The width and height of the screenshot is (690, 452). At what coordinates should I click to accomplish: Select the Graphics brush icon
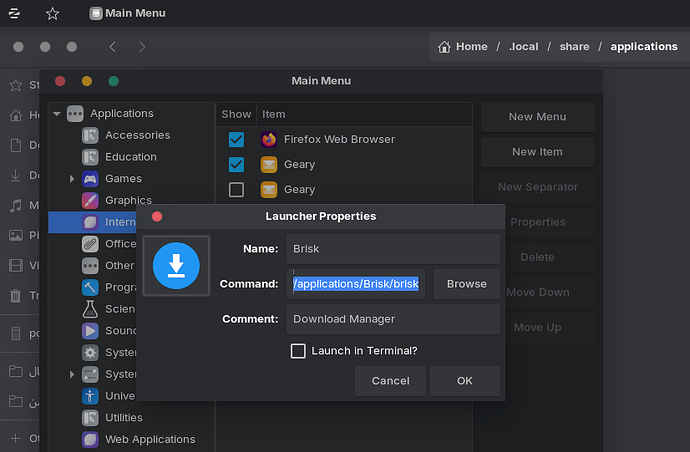pos(90,200)
